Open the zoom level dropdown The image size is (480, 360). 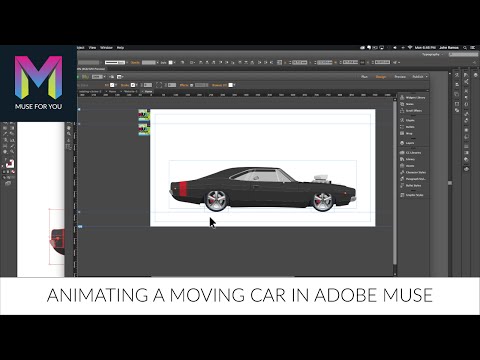[99, 77]
